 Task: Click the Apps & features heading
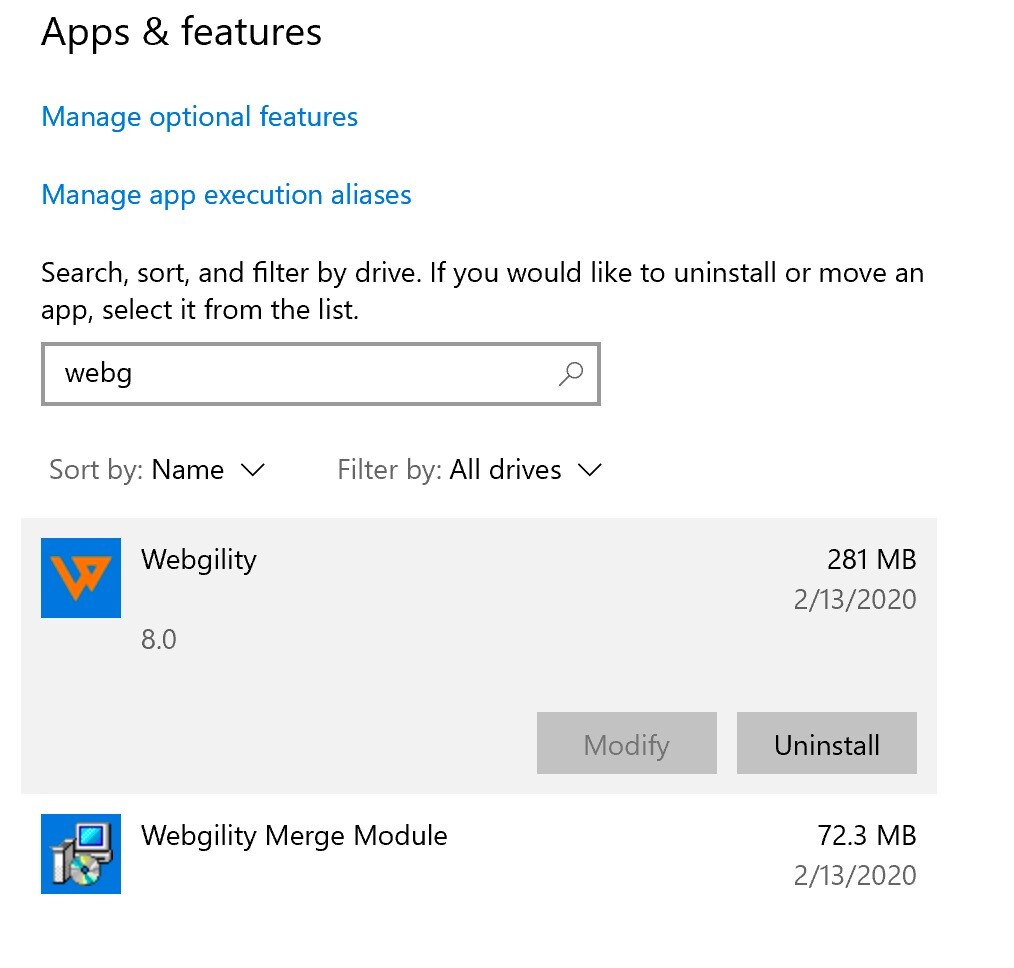coord(181,32)
